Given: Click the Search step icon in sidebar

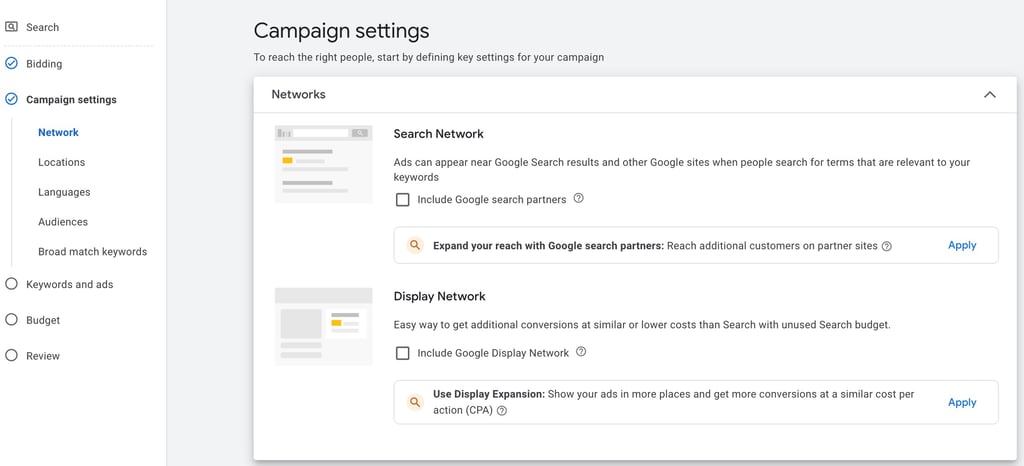Looking at the screenshot, I should 12,27.
